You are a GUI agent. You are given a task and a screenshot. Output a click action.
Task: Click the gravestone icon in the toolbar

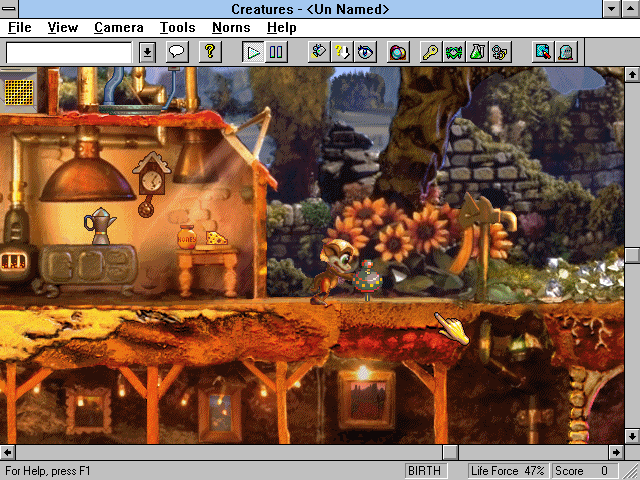pos(565,52)
